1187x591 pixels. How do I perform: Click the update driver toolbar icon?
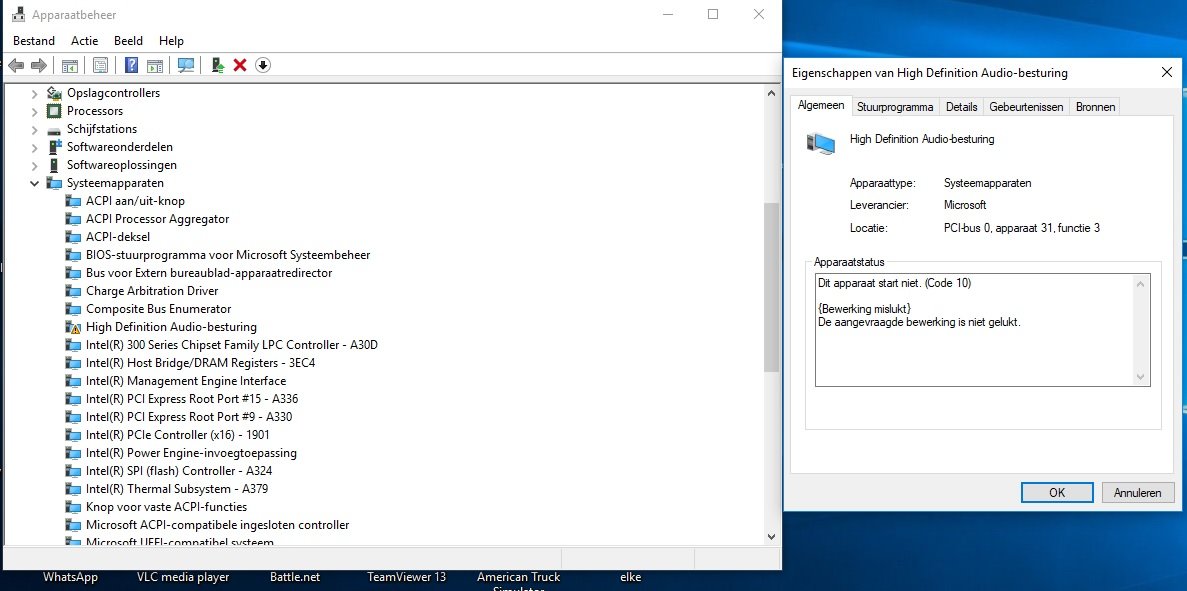218,66
